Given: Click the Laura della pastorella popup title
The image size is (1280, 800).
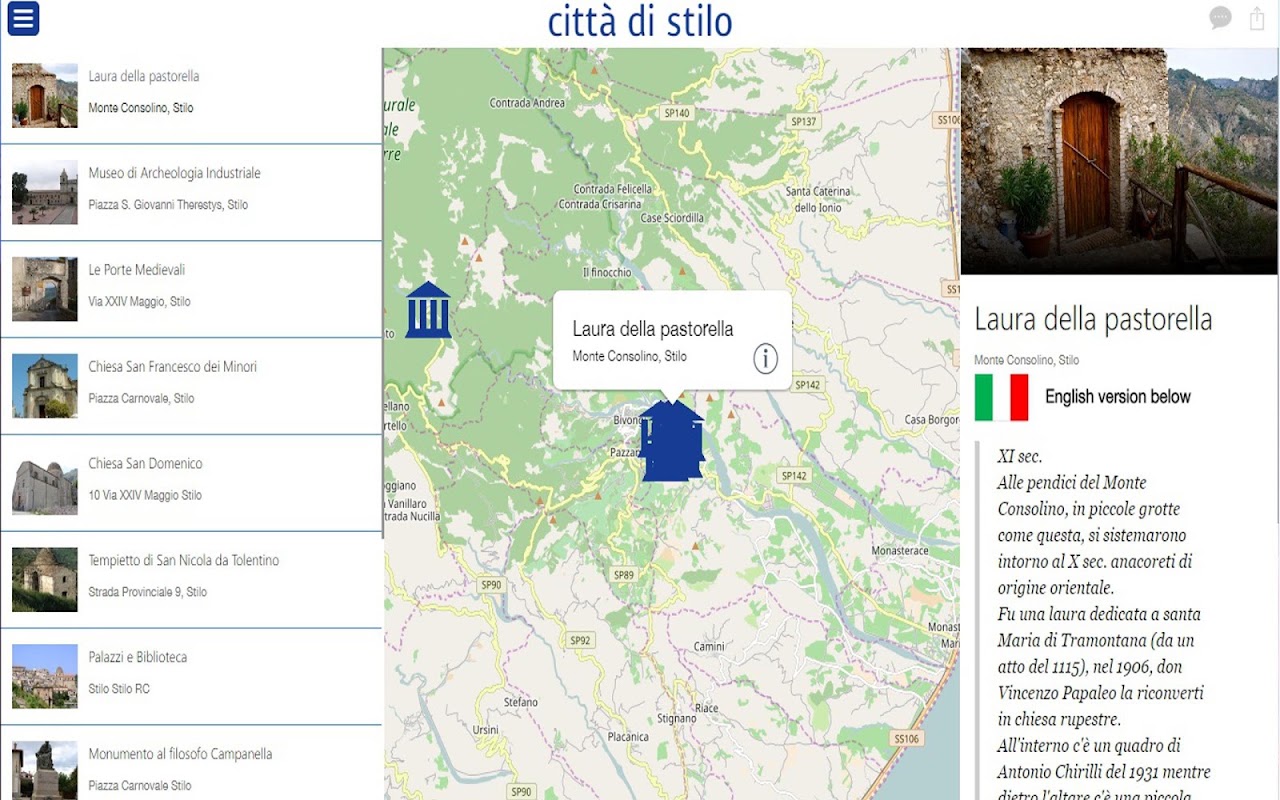Looking at the screenshot, I should coord(653,329).
